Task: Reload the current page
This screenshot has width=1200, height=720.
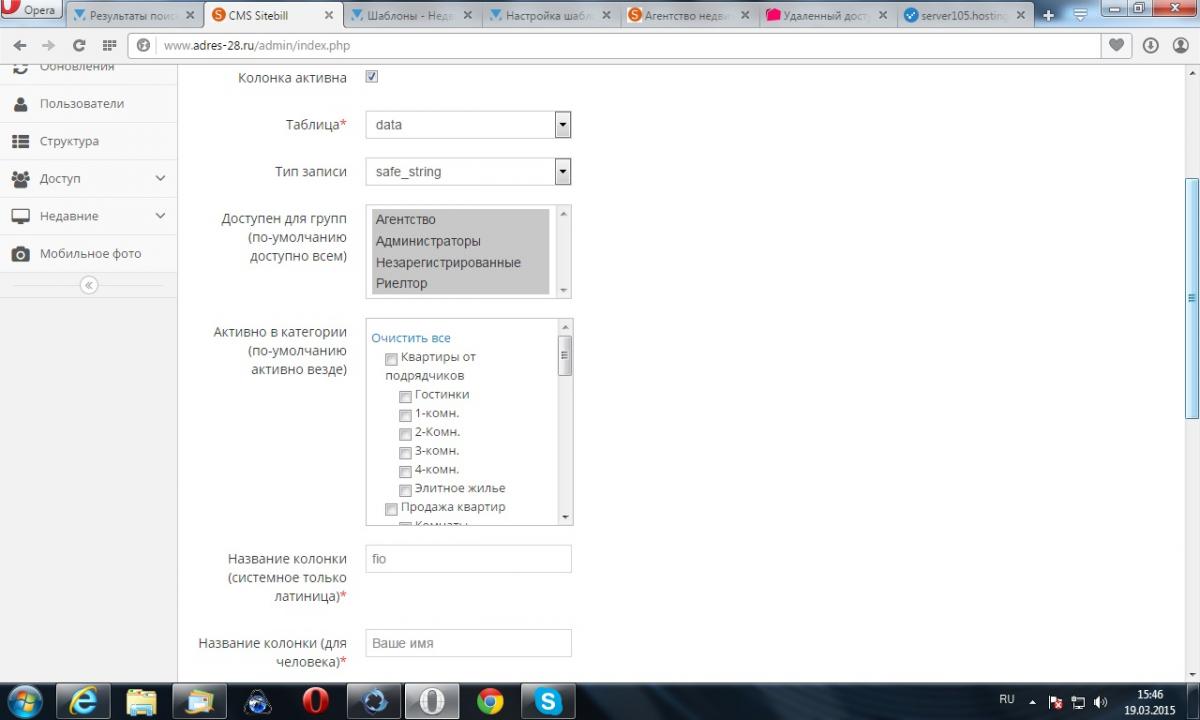Action: (79, 46)
